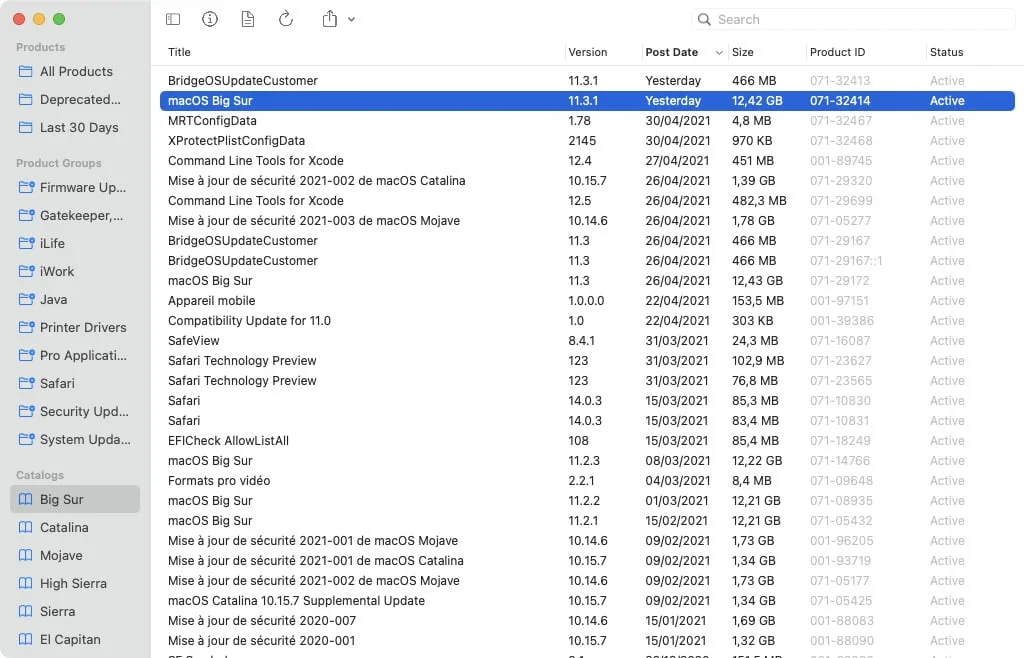Screen dimensions: 1024x658
Task: Select the Last 30 Days folder
Action: pyautogui.click(x=79, y=127)
